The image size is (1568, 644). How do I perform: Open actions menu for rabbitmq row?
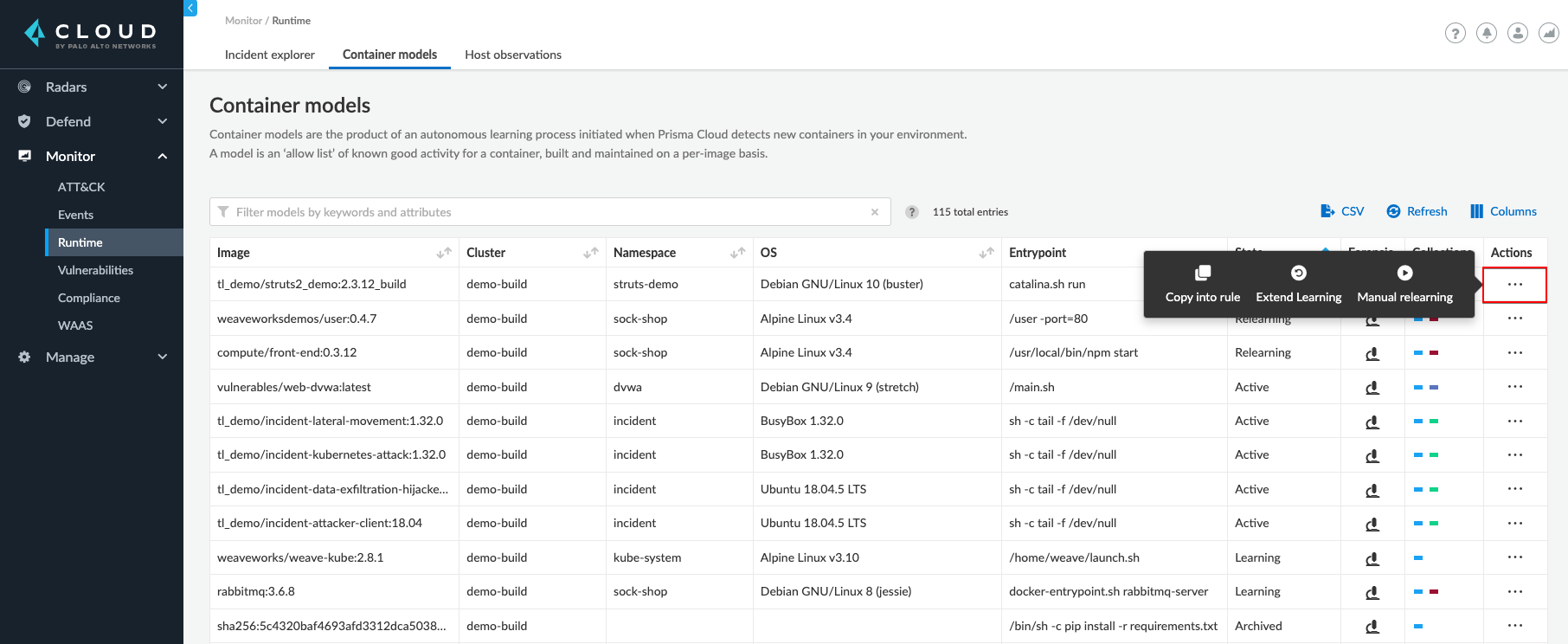click(x=1515, y=591)
